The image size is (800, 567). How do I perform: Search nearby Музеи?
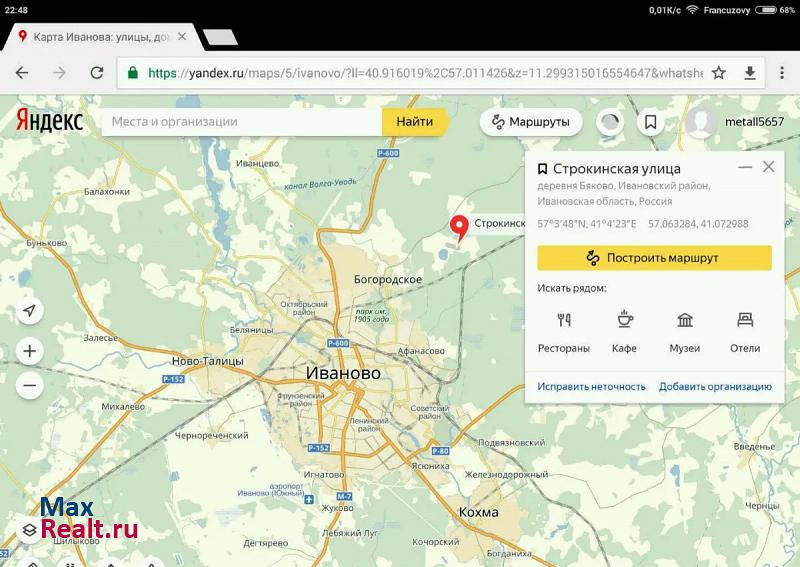pos(685,332)
